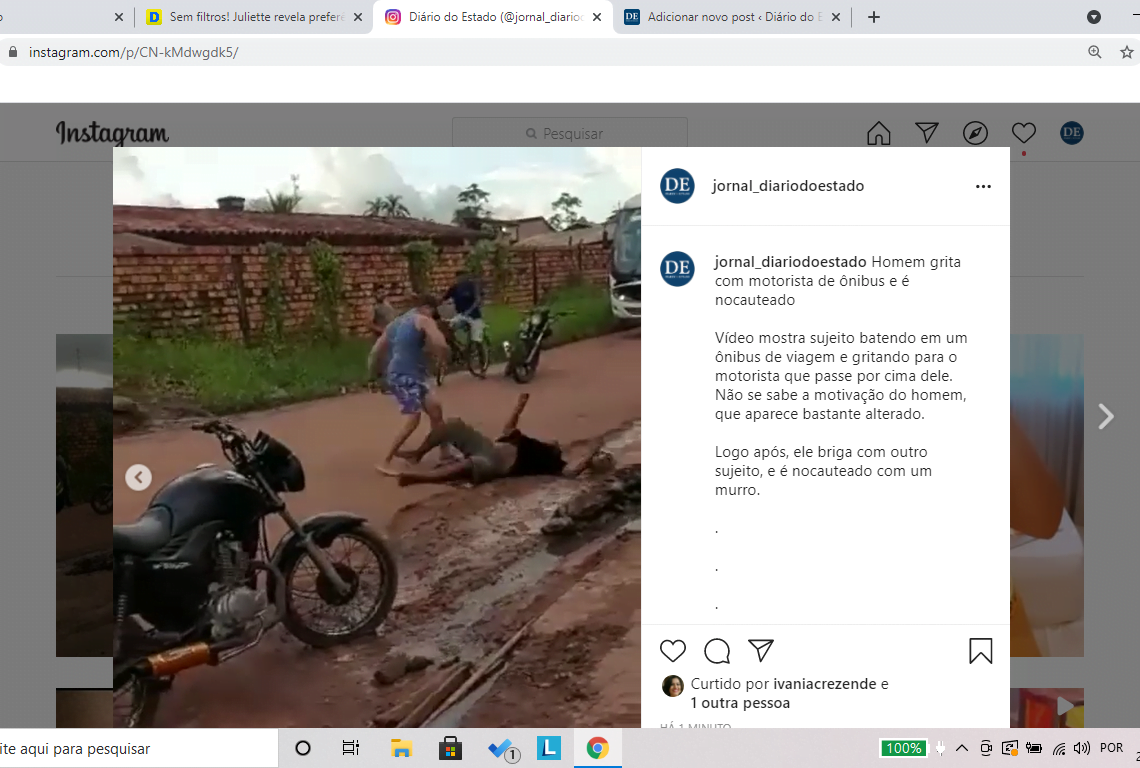Click the POR language indicator
1140x768 pixels.
click(1111, 748)
